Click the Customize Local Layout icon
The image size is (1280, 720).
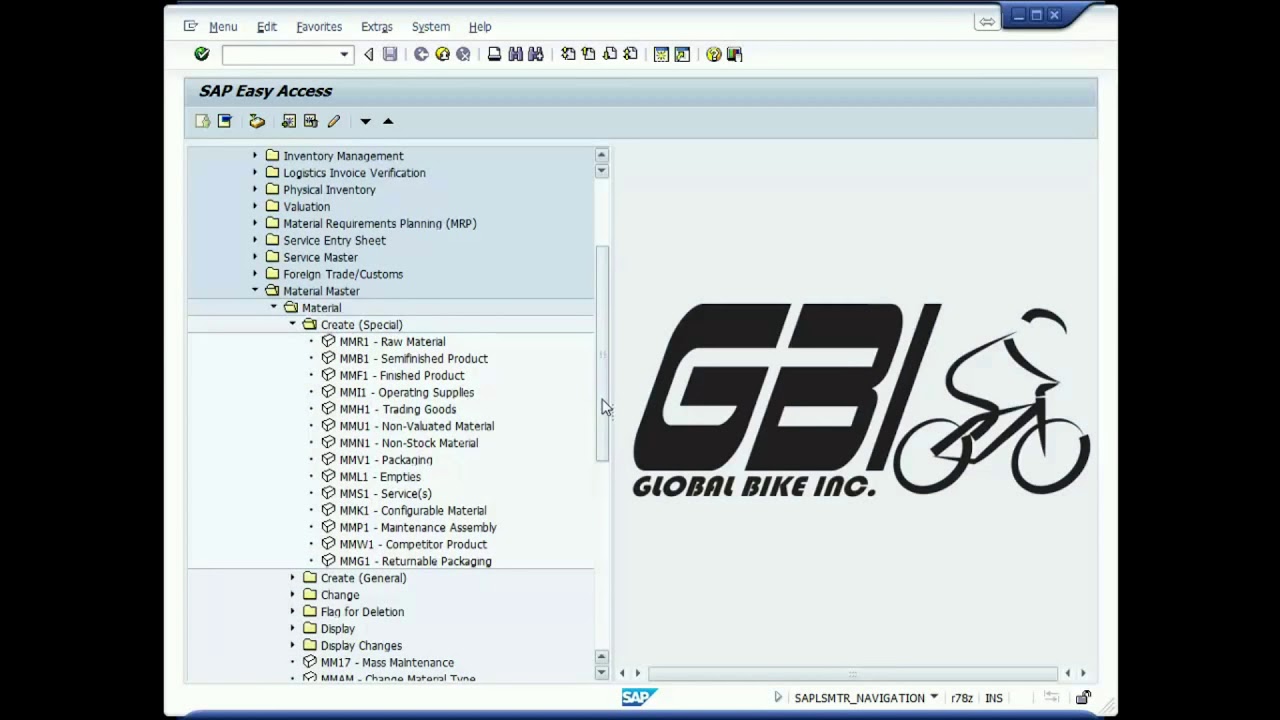coord(734,54)
